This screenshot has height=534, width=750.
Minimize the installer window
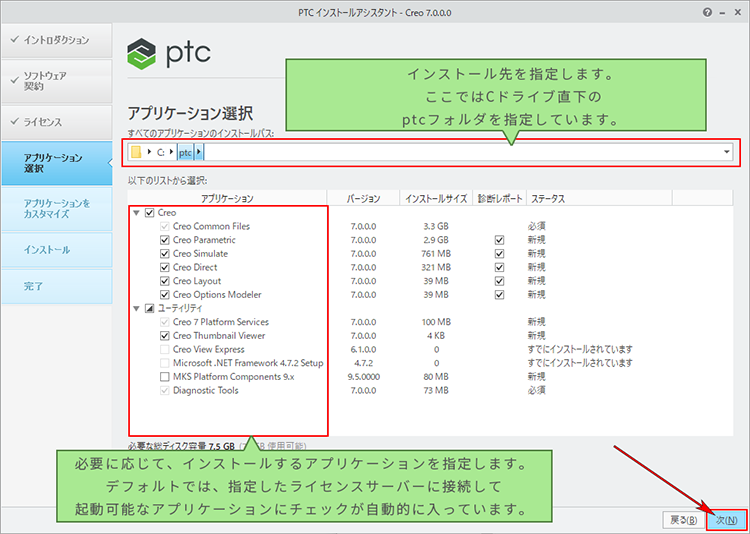[x=722, y=13]
